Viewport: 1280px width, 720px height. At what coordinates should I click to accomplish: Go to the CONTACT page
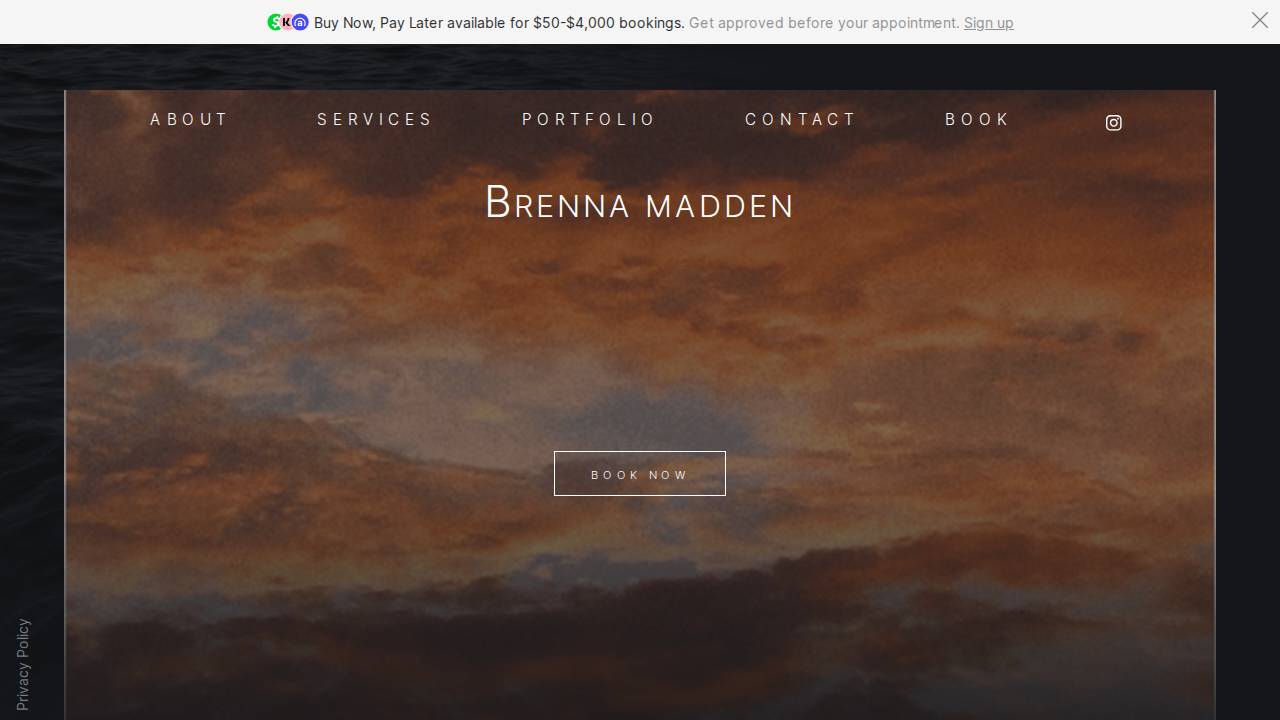[800, 119]
